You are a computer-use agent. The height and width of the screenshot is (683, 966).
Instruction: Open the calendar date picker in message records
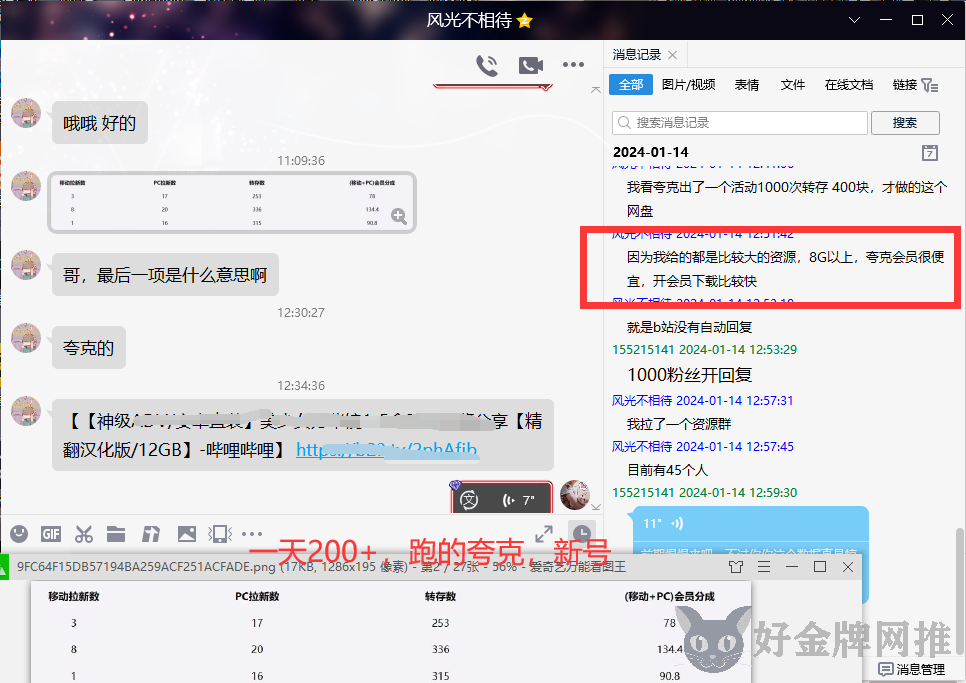pyautogui.click(x=930, y=152)
